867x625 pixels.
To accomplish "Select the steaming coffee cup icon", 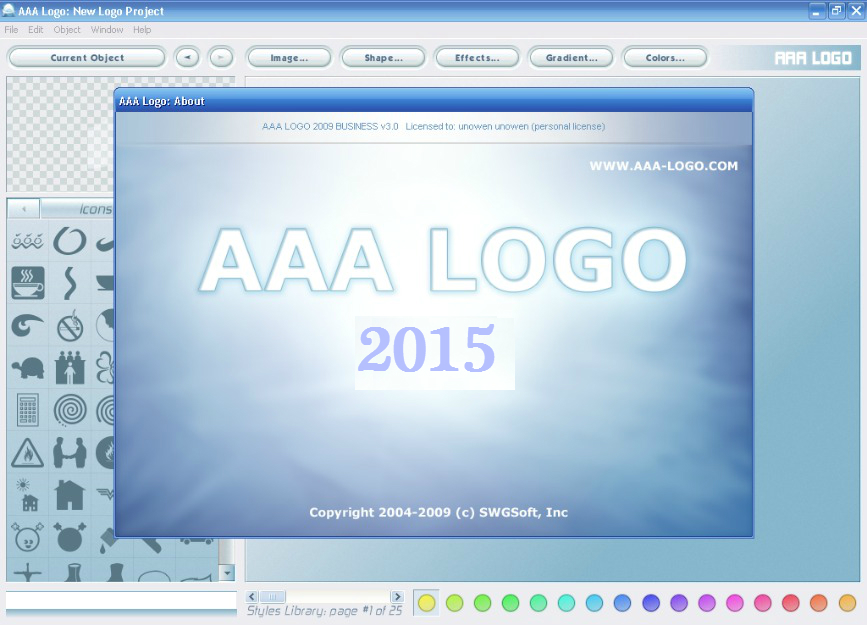I will [x=28, y=283].
